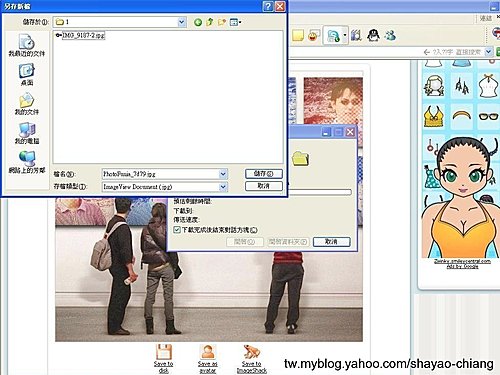The width and height of the screenshot is (500, 375).
Task: Click the blue messenger figures toolbar icon
Action: [333, 35]
